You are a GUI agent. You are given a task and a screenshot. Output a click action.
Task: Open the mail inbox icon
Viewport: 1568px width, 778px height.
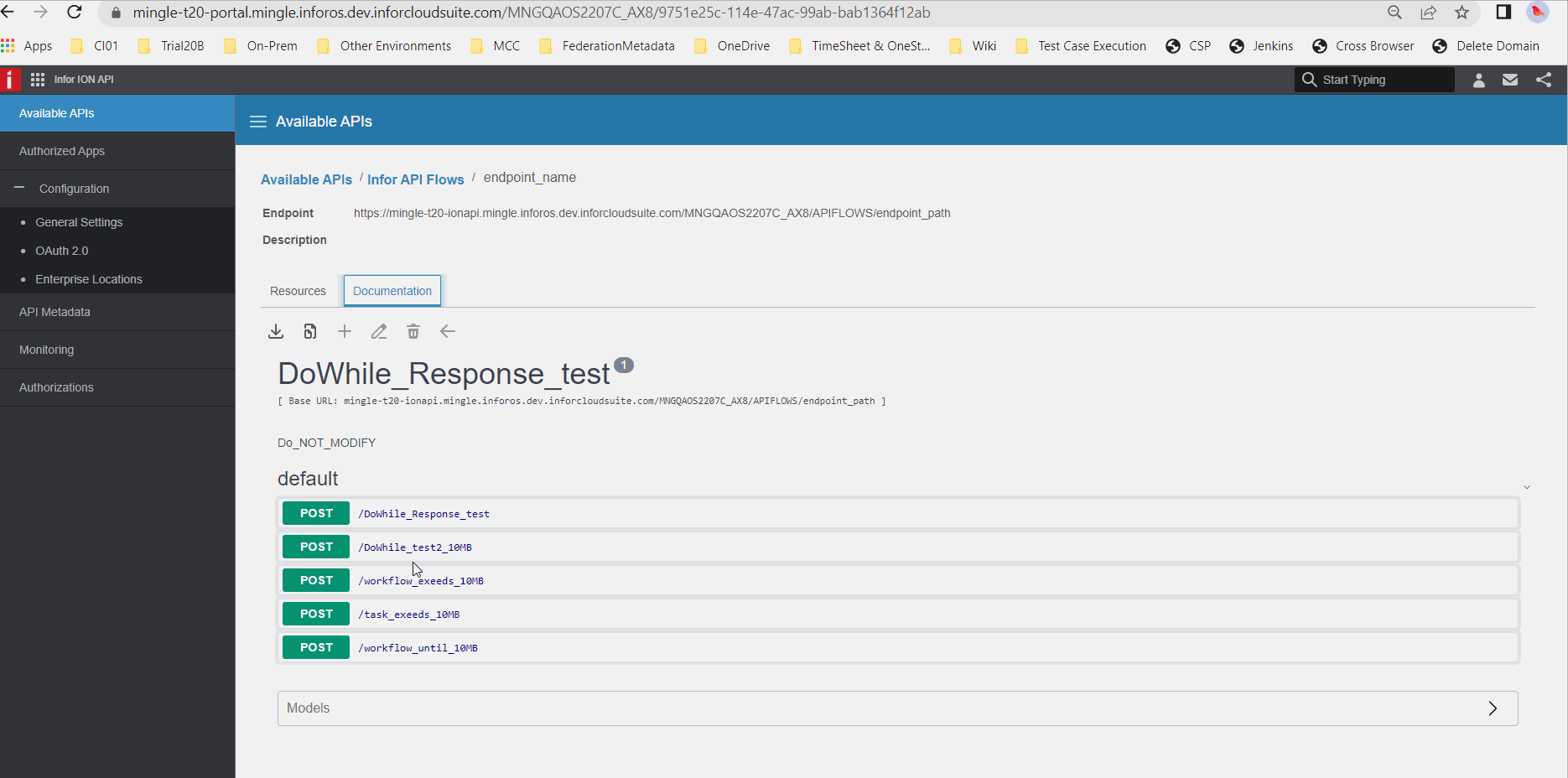click(x=1510, y=80)
